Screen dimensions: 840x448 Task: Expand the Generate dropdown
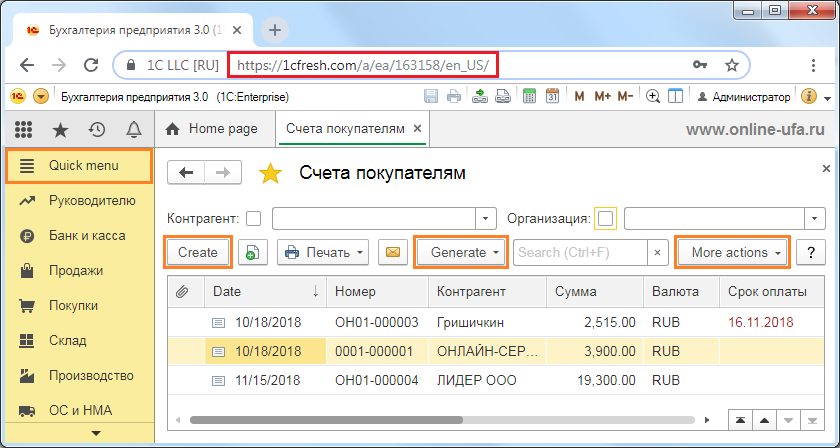click(461, 252)
